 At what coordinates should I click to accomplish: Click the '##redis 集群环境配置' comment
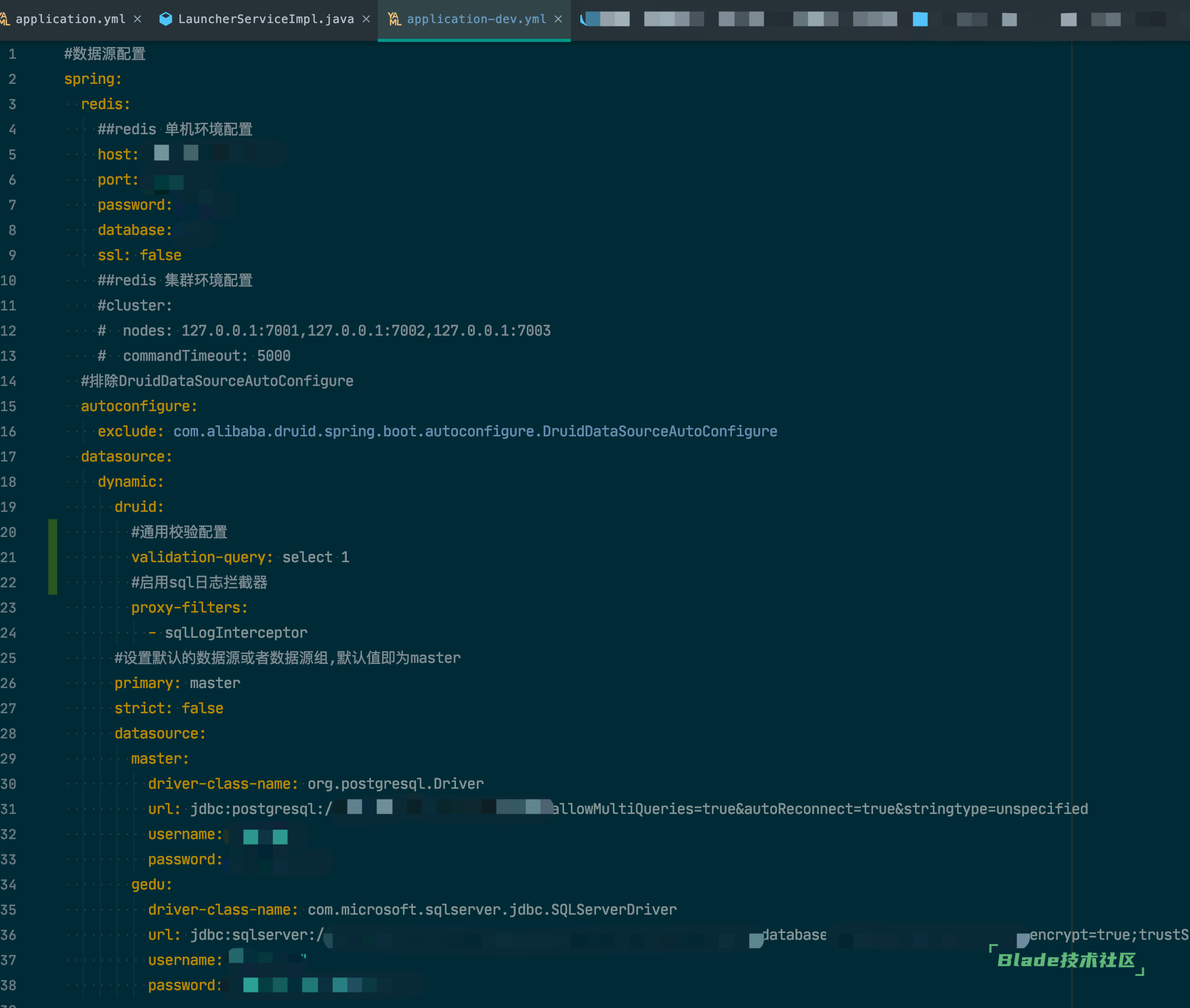tap(175, 280)
